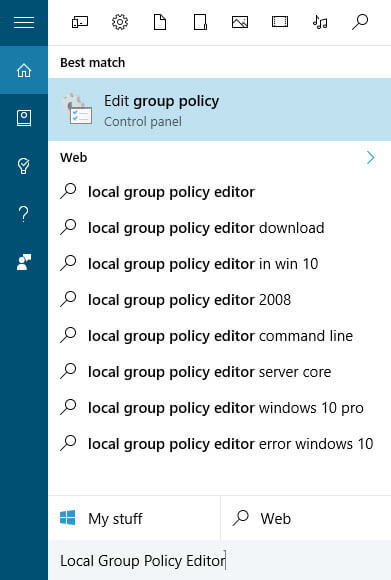The width and height of the screenshot is (391, 580).
Task: Expand Web results with chevron arrow
Action: pos(371,158)
